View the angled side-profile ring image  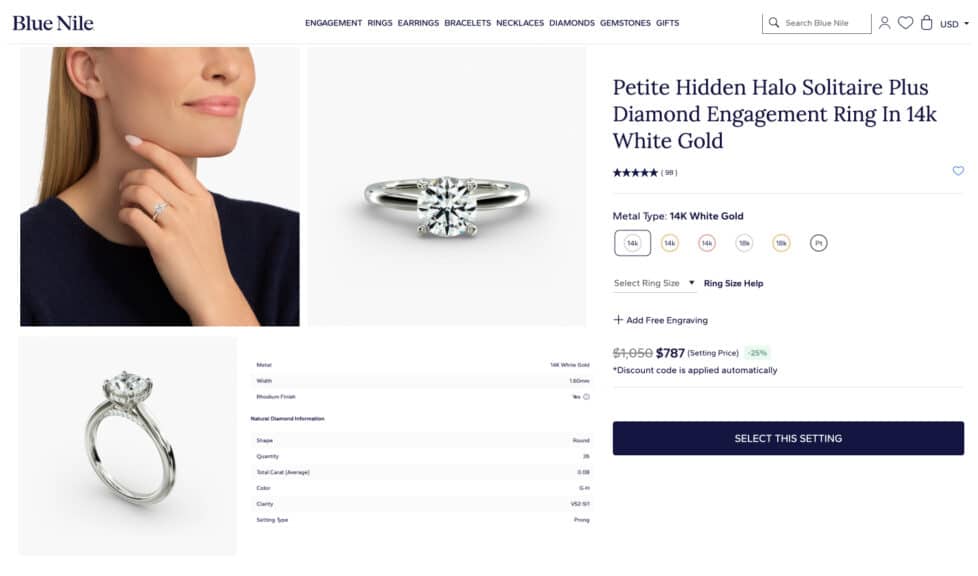128,445
